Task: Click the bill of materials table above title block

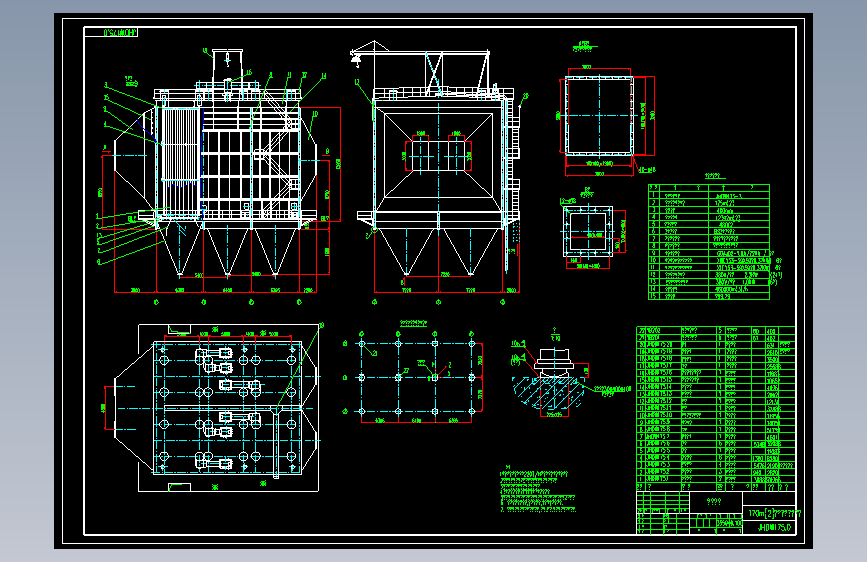Action: (715, 409)
